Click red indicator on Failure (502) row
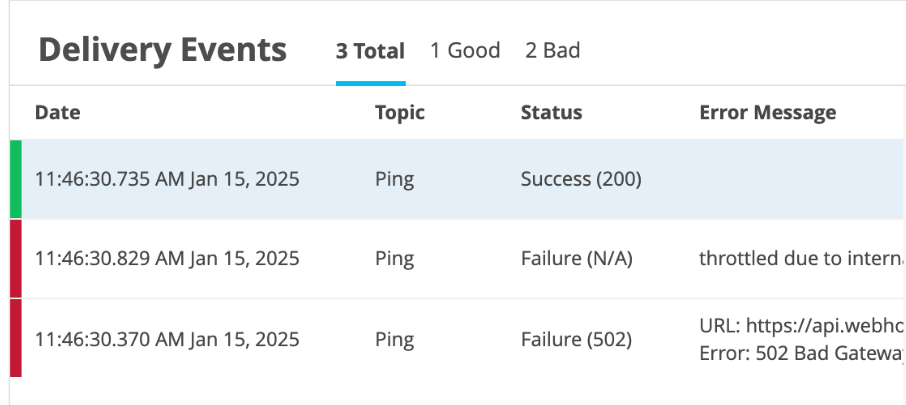Screen dimensions: 906x405 [x=16, y=338]
